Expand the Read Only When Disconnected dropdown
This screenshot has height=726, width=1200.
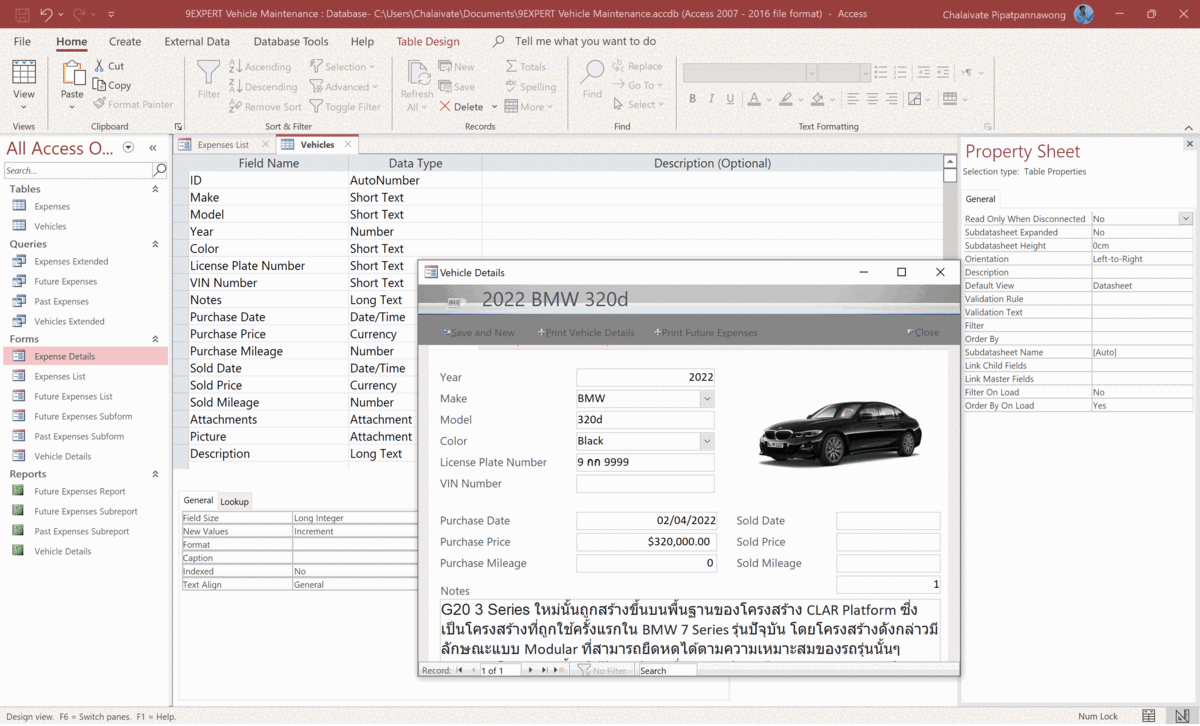coord(1185,218)
